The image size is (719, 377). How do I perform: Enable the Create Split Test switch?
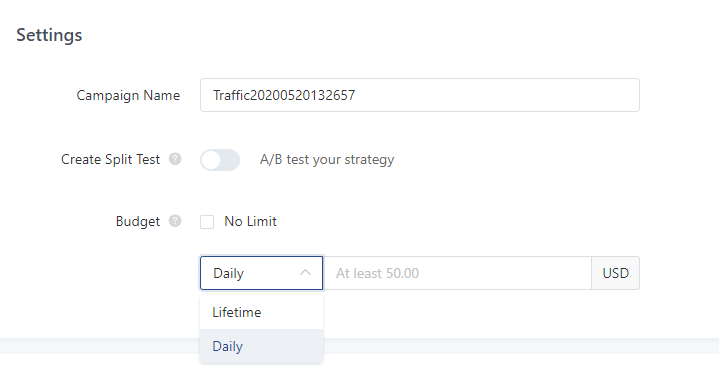220,160
